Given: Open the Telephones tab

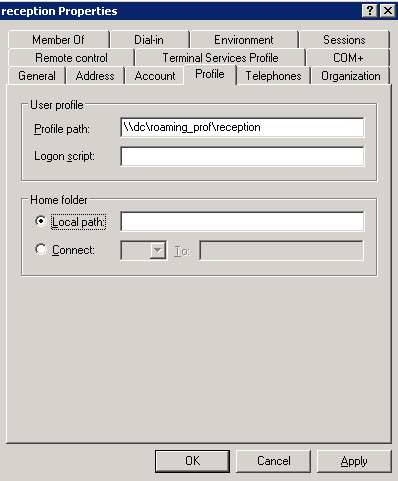Looking at the screenshot, I should pyautogui.click(x=273, y=76).
